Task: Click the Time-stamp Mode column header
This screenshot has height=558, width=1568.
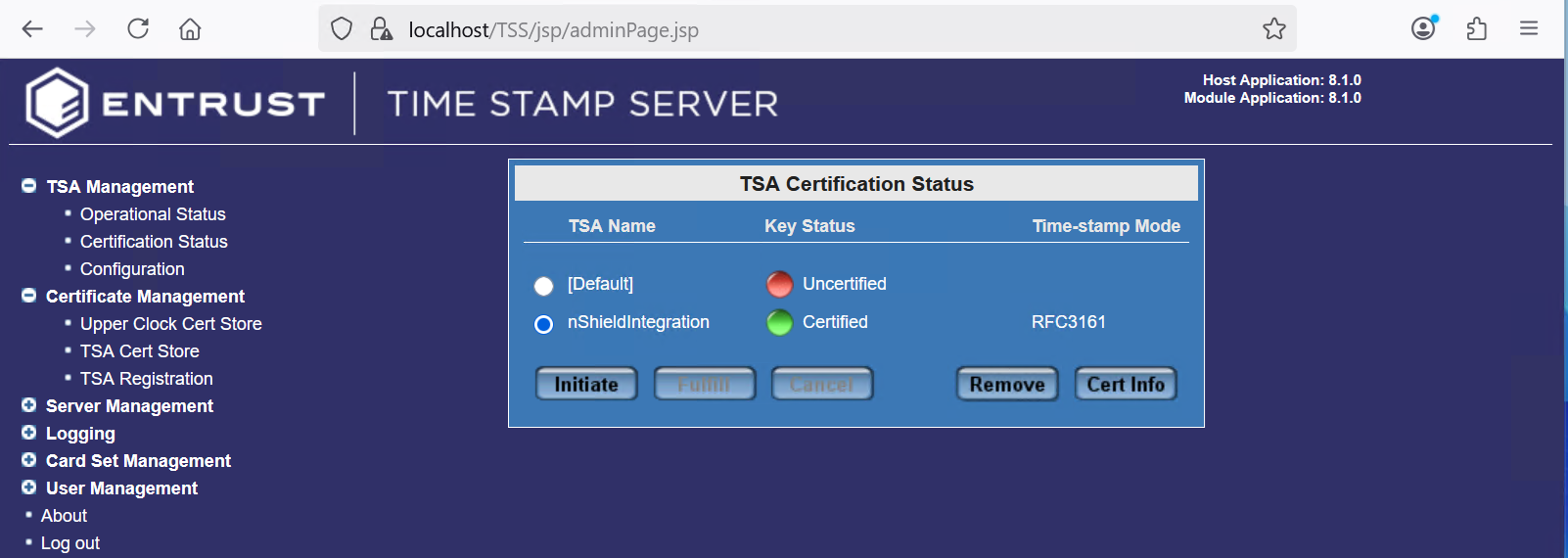Action: pyautogui.click(x=1106, y=226)
